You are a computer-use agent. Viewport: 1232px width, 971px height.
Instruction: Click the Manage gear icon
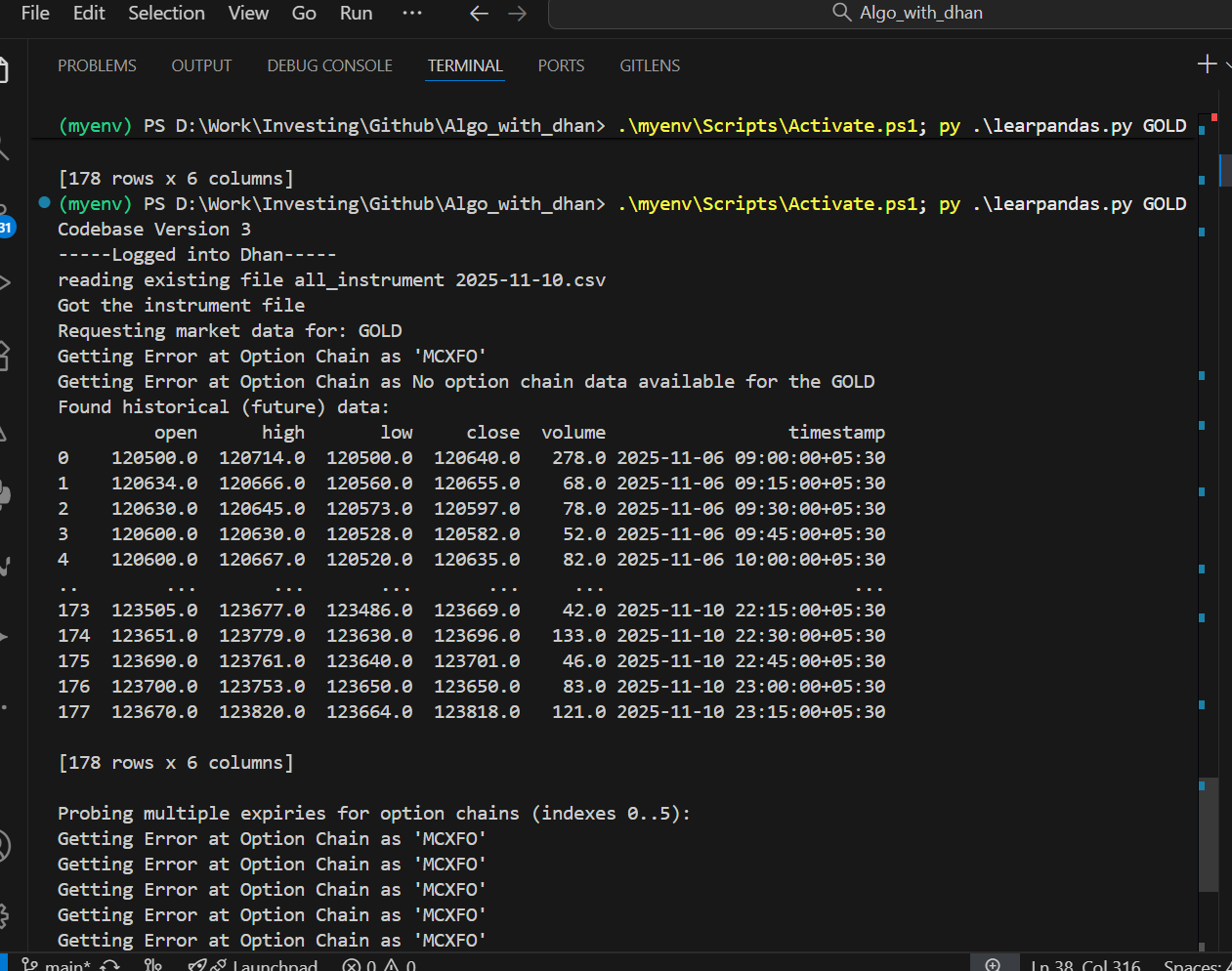[4, 915]
